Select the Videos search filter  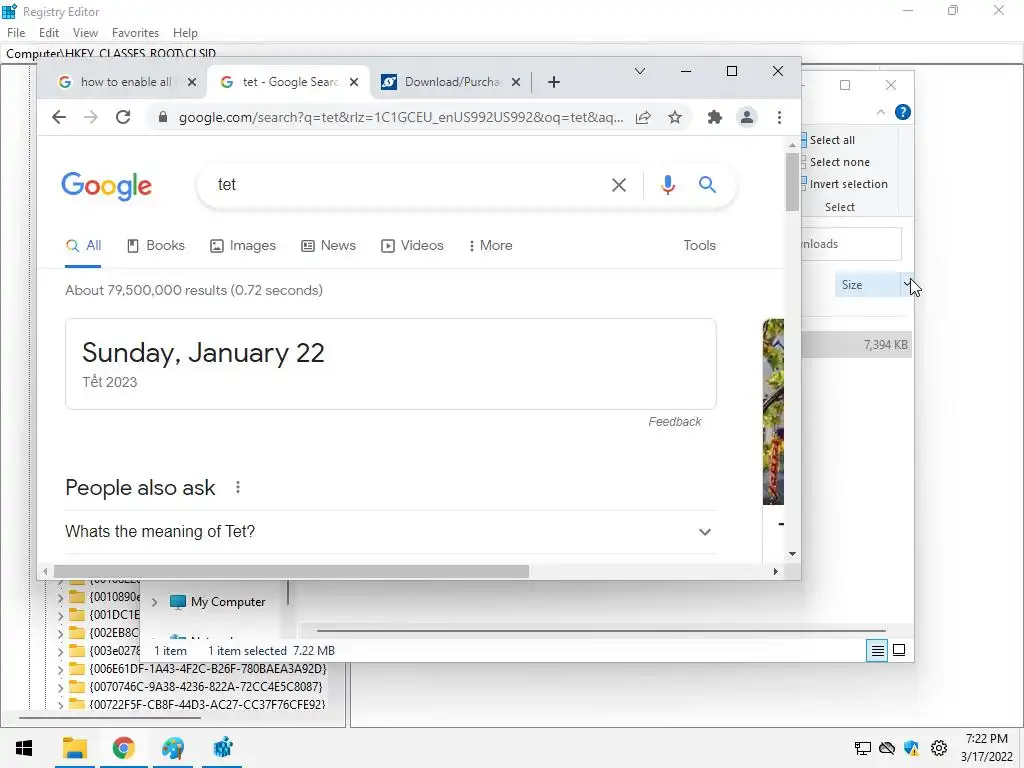pyautogui.click(x=413, y=246)
